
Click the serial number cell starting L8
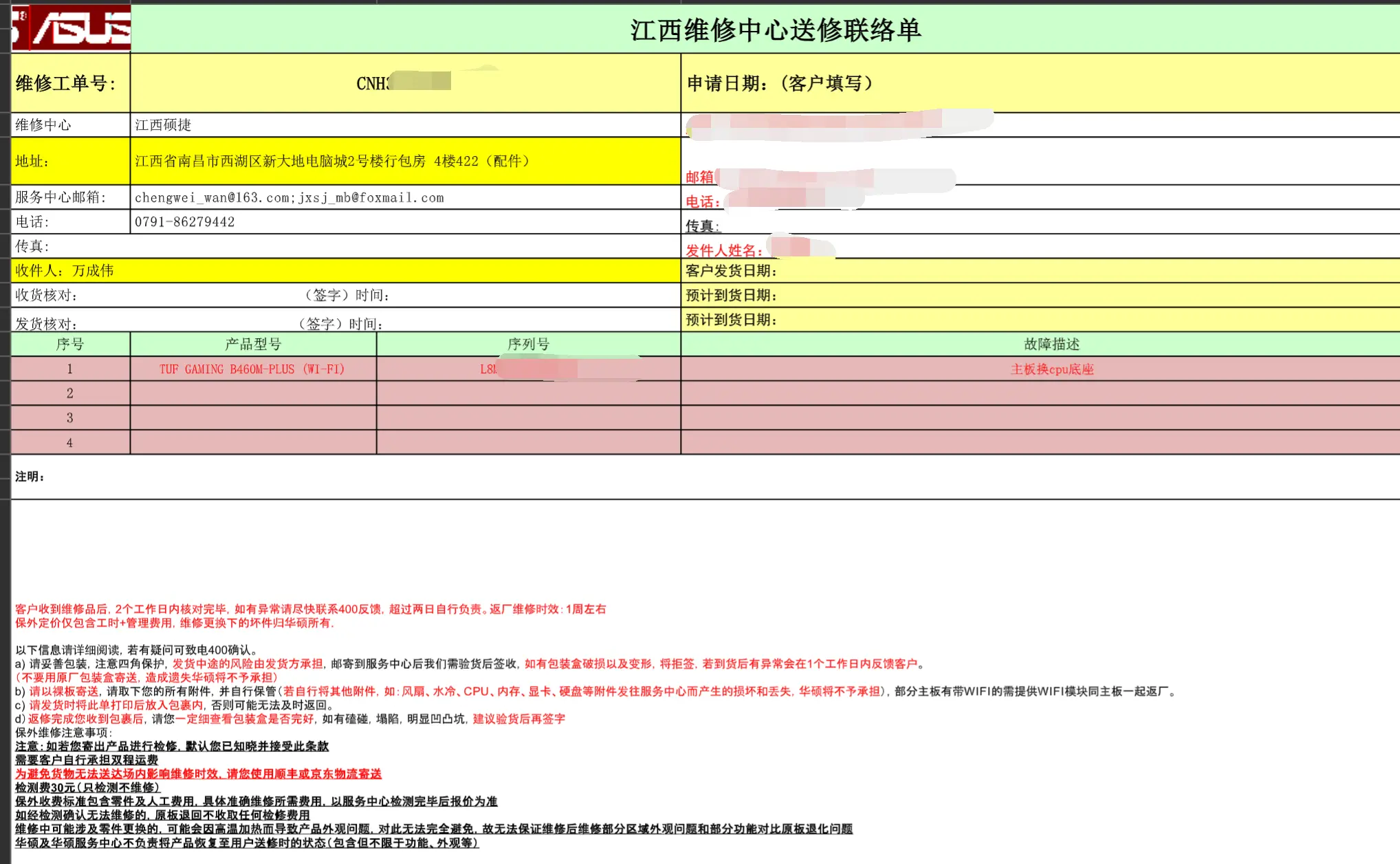click(x=529, y=369)
